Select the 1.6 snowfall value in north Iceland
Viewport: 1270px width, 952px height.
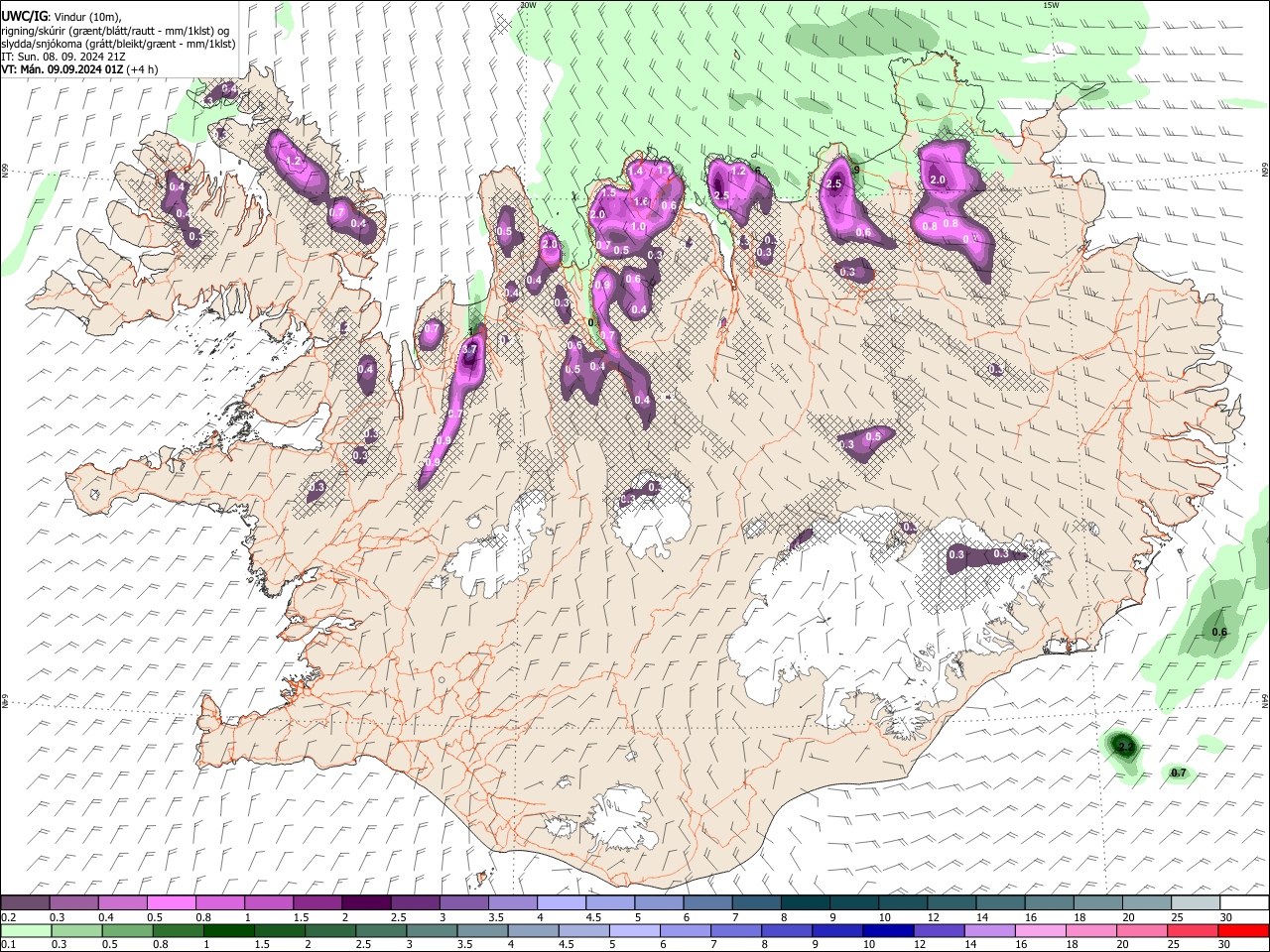coord(641,202)
